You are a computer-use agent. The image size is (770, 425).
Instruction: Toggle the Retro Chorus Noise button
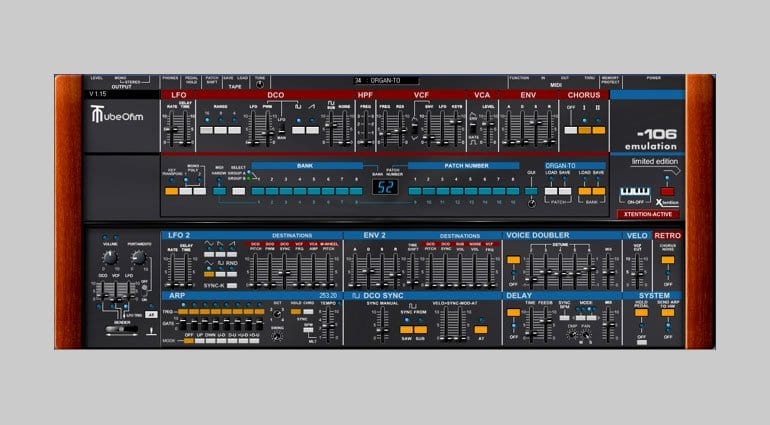(667, 260)
